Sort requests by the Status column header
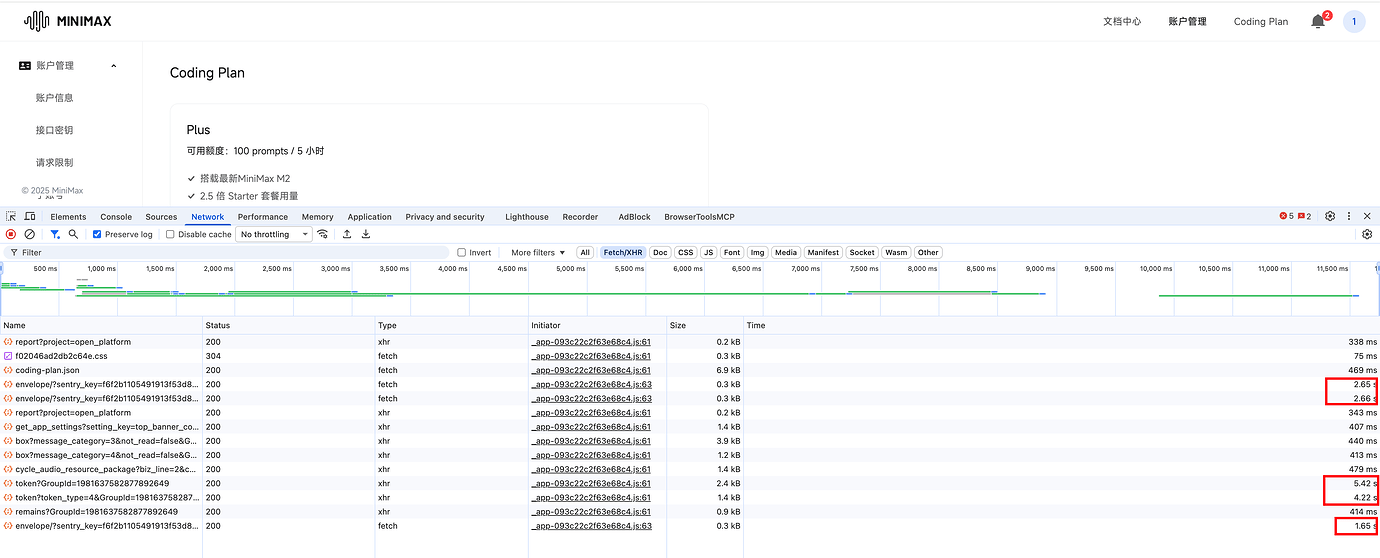1380x558 pixels. coord(288,325)
